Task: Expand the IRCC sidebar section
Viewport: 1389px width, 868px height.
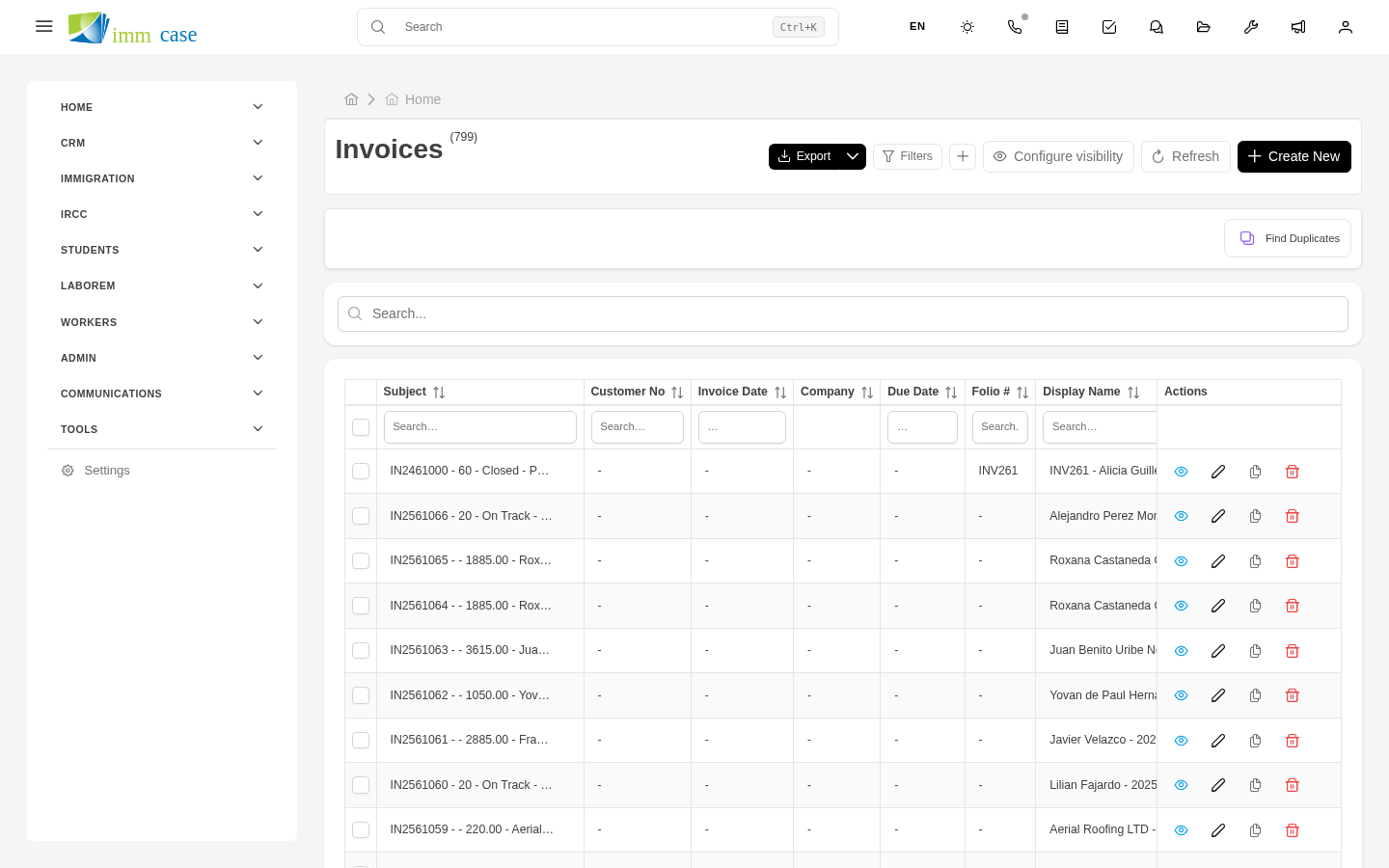Action: click(161, 214)
